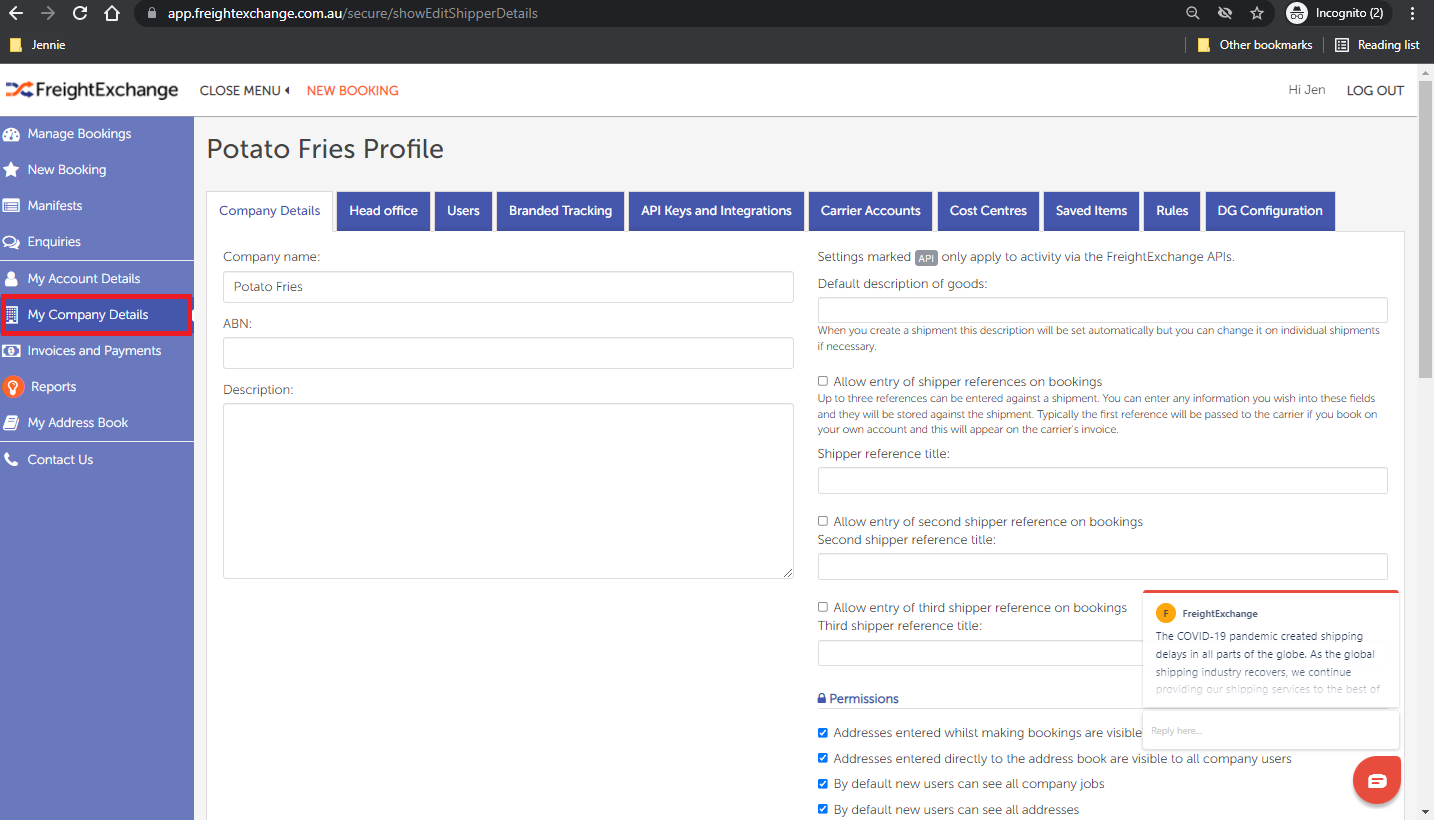
Task: Open the red chat launcher button
Action: pyautogui.click(x=1377, y=781)
